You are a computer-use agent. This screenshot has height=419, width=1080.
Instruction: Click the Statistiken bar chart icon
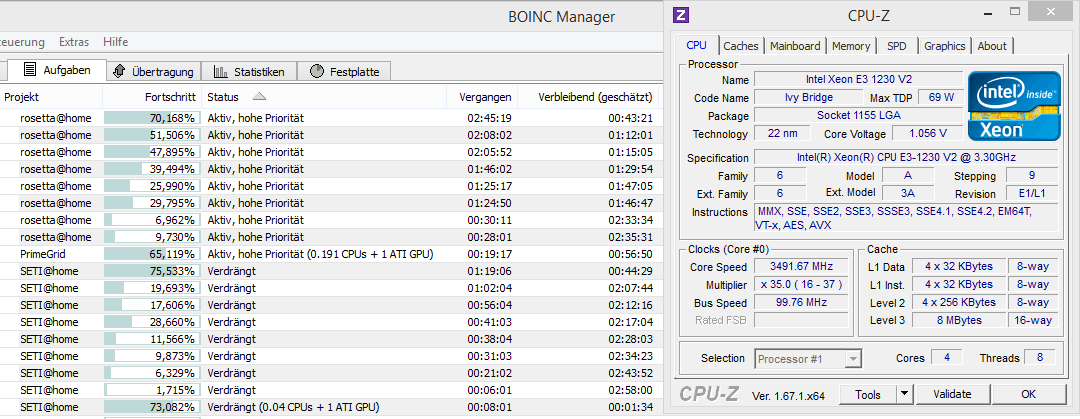point(221,71)
